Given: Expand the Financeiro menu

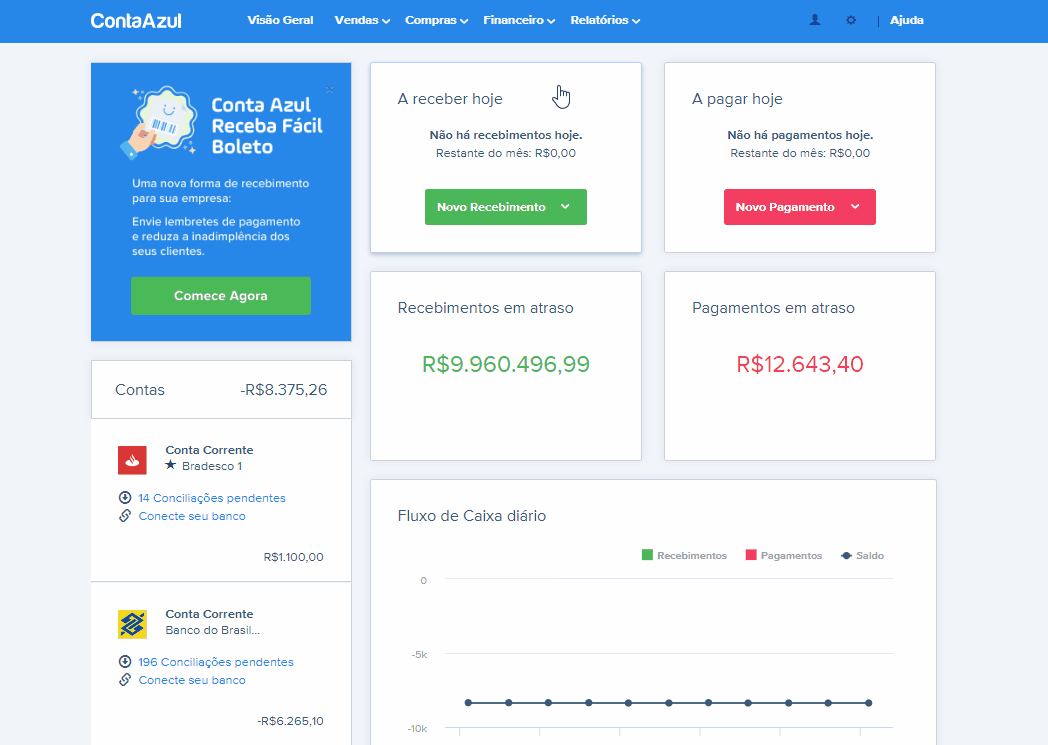Looking at the screenshot, I should [x=519, y=20].
